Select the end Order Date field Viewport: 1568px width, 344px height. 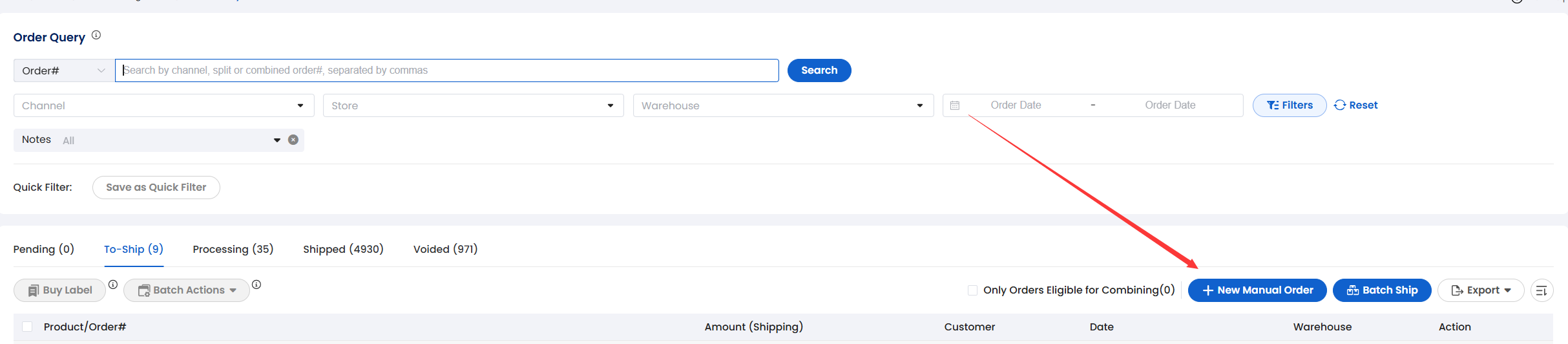pyautogui.click(x=1170, y=105)
